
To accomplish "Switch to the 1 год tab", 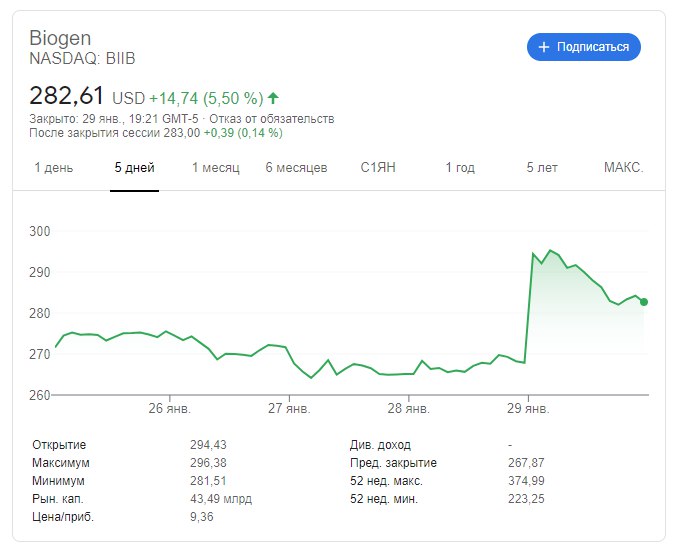I will pos(460,168).
